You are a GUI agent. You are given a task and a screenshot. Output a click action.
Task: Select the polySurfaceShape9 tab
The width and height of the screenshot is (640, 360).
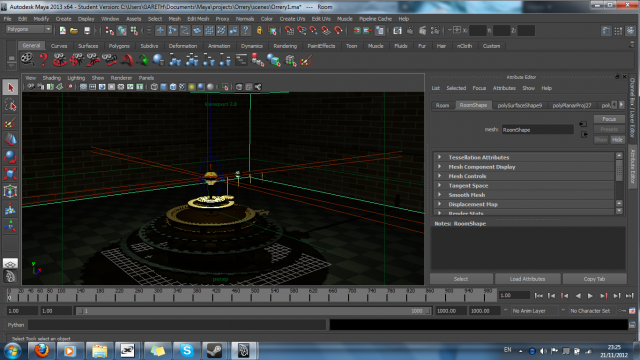tap(520, 105)
